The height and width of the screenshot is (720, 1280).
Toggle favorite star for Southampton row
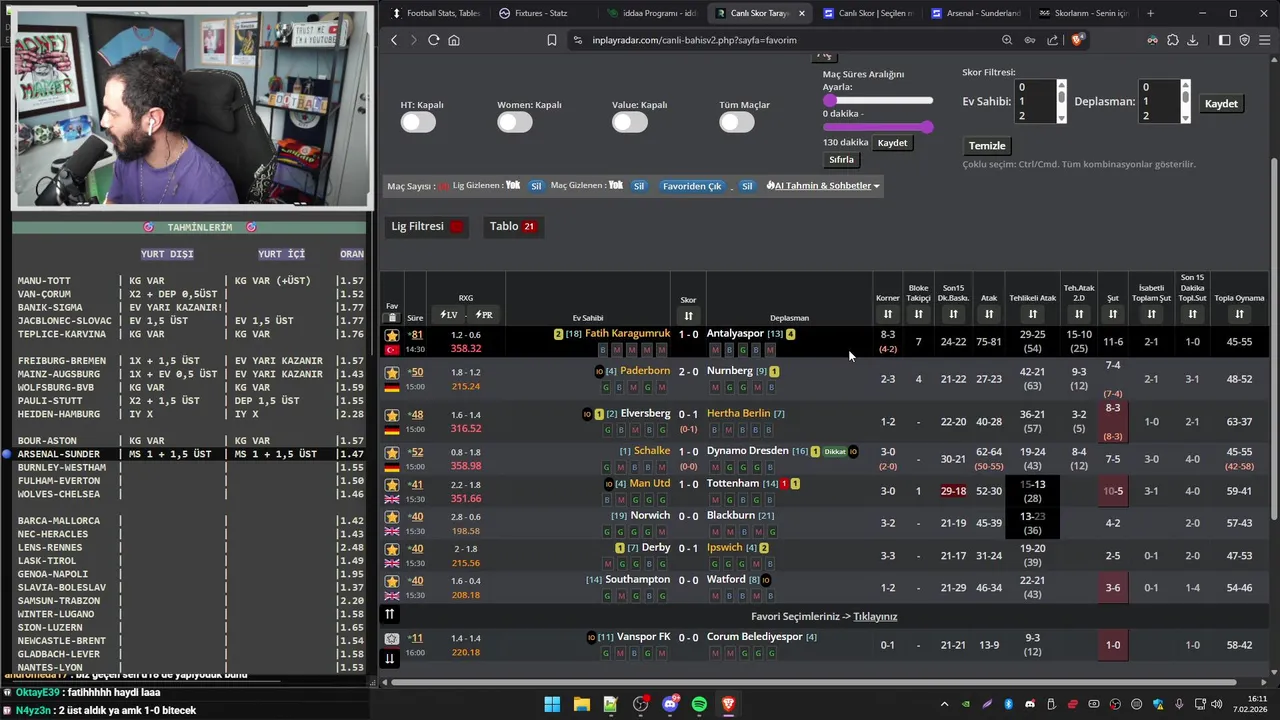[x=392, y=581]
